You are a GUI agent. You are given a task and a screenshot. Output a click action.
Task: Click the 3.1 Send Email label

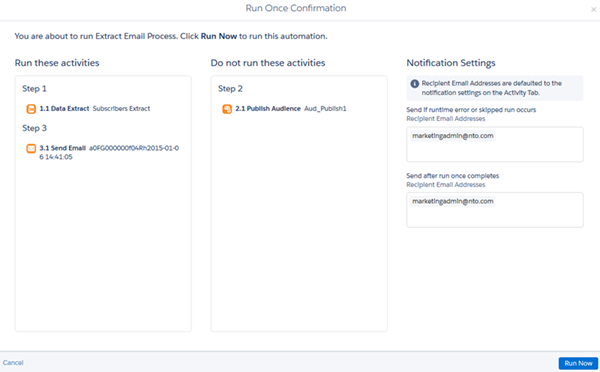[x=62, y=148]
